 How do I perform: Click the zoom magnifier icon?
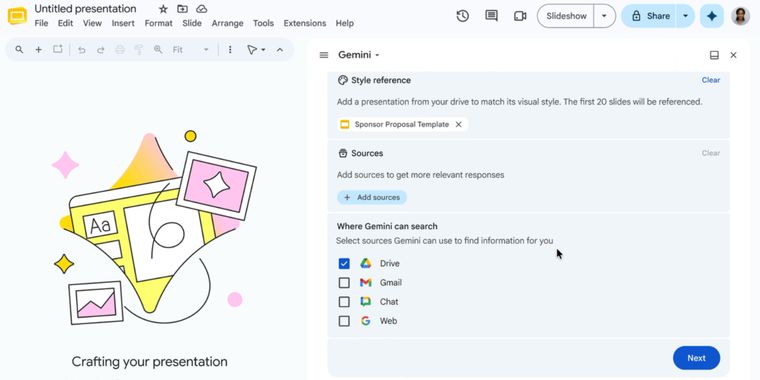[x=158, y=49]
